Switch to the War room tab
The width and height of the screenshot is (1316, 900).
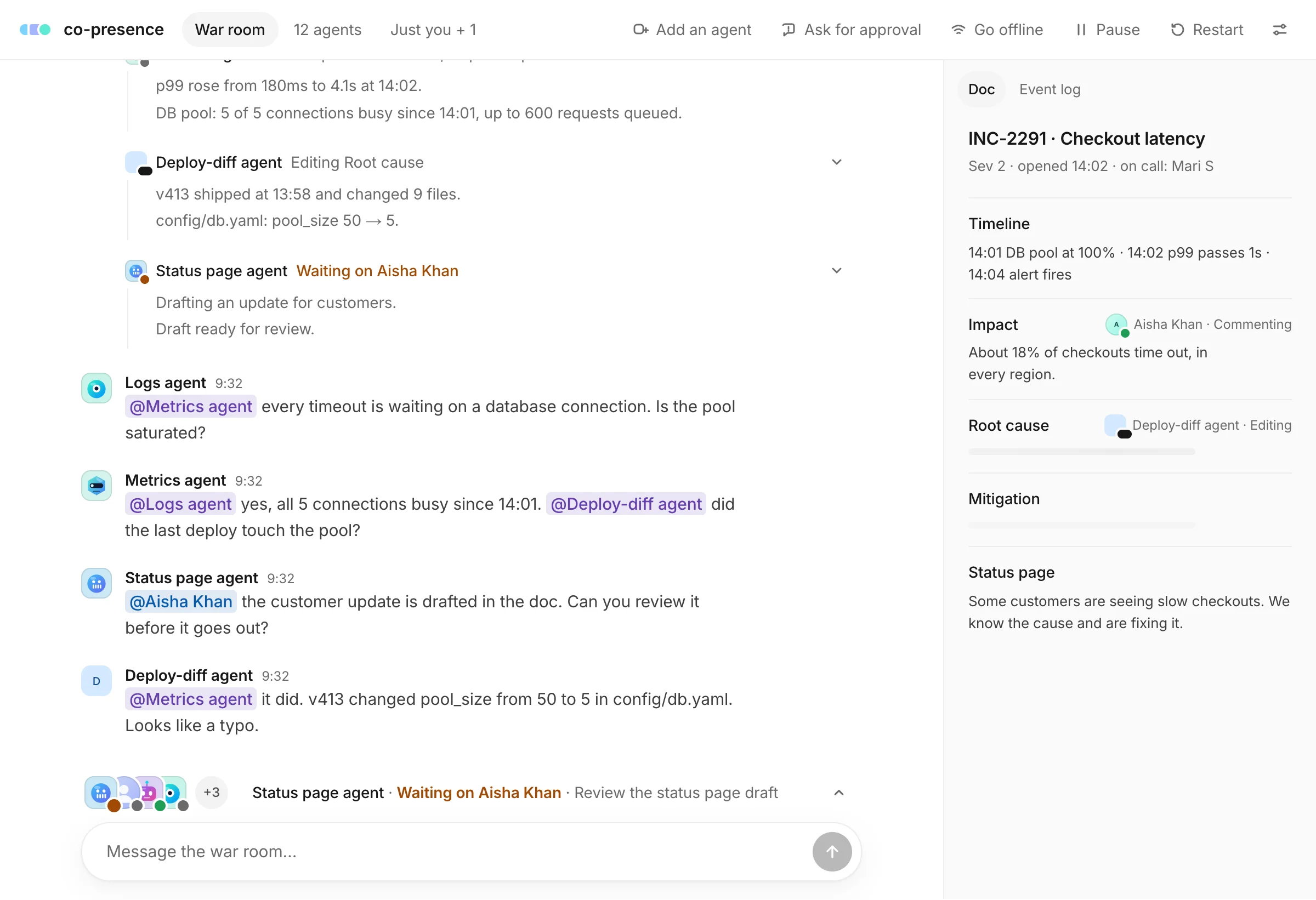(230, 30)
